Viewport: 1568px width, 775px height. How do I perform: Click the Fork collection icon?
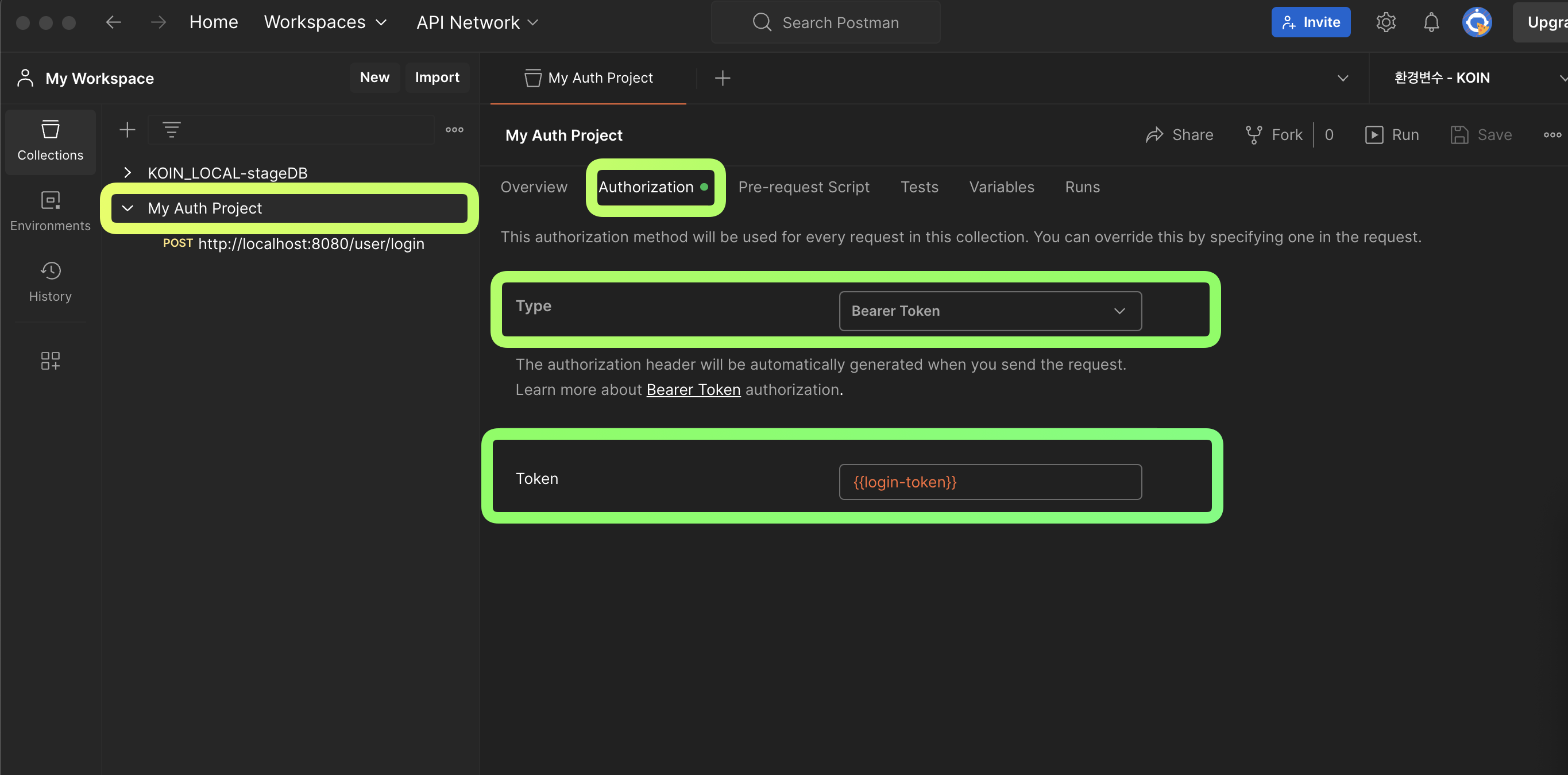click(1253, 134)
